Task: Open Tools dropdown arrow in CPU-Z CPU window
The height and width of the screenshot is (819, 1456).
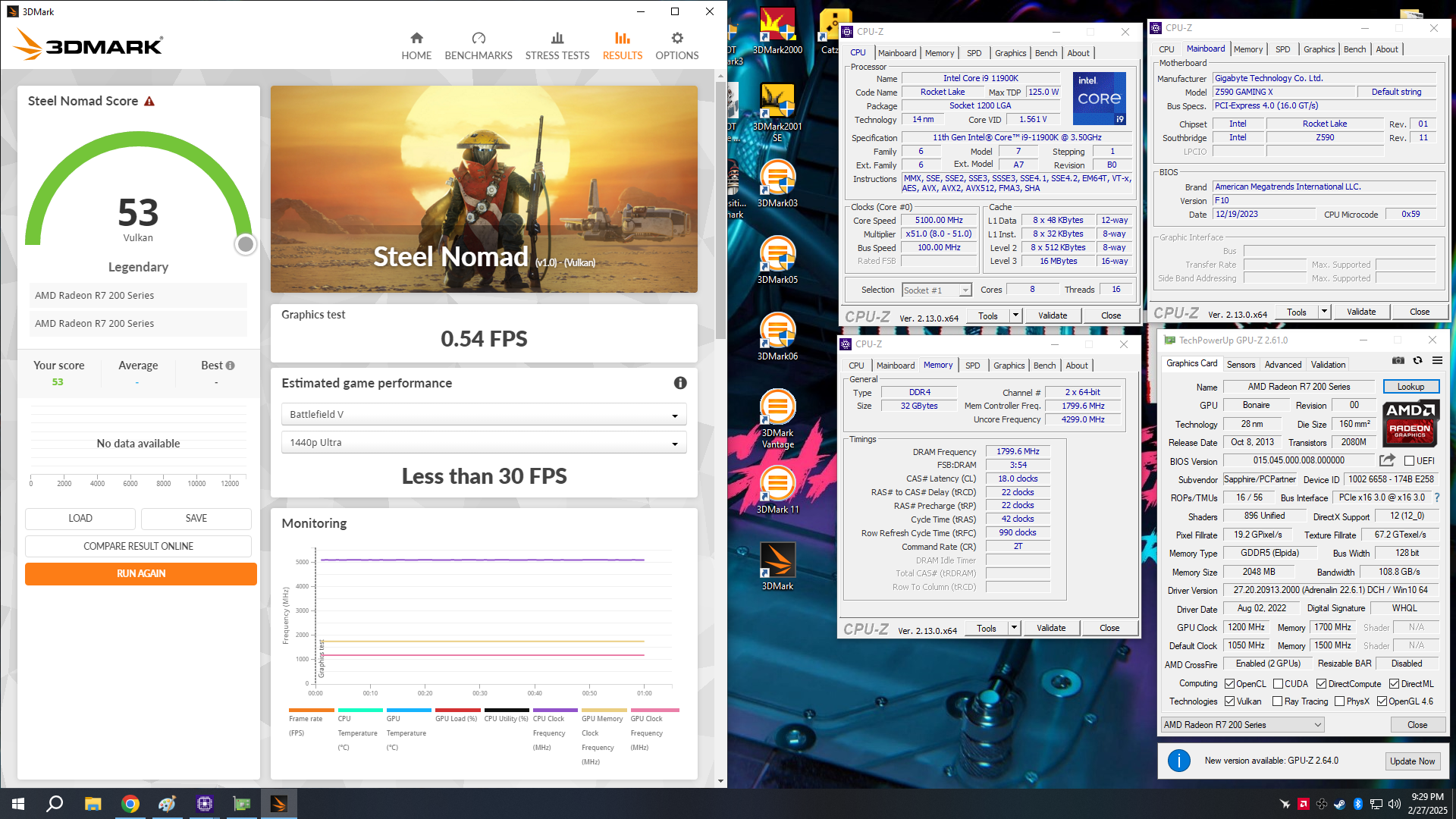Action: click(x=1015, y=315)
